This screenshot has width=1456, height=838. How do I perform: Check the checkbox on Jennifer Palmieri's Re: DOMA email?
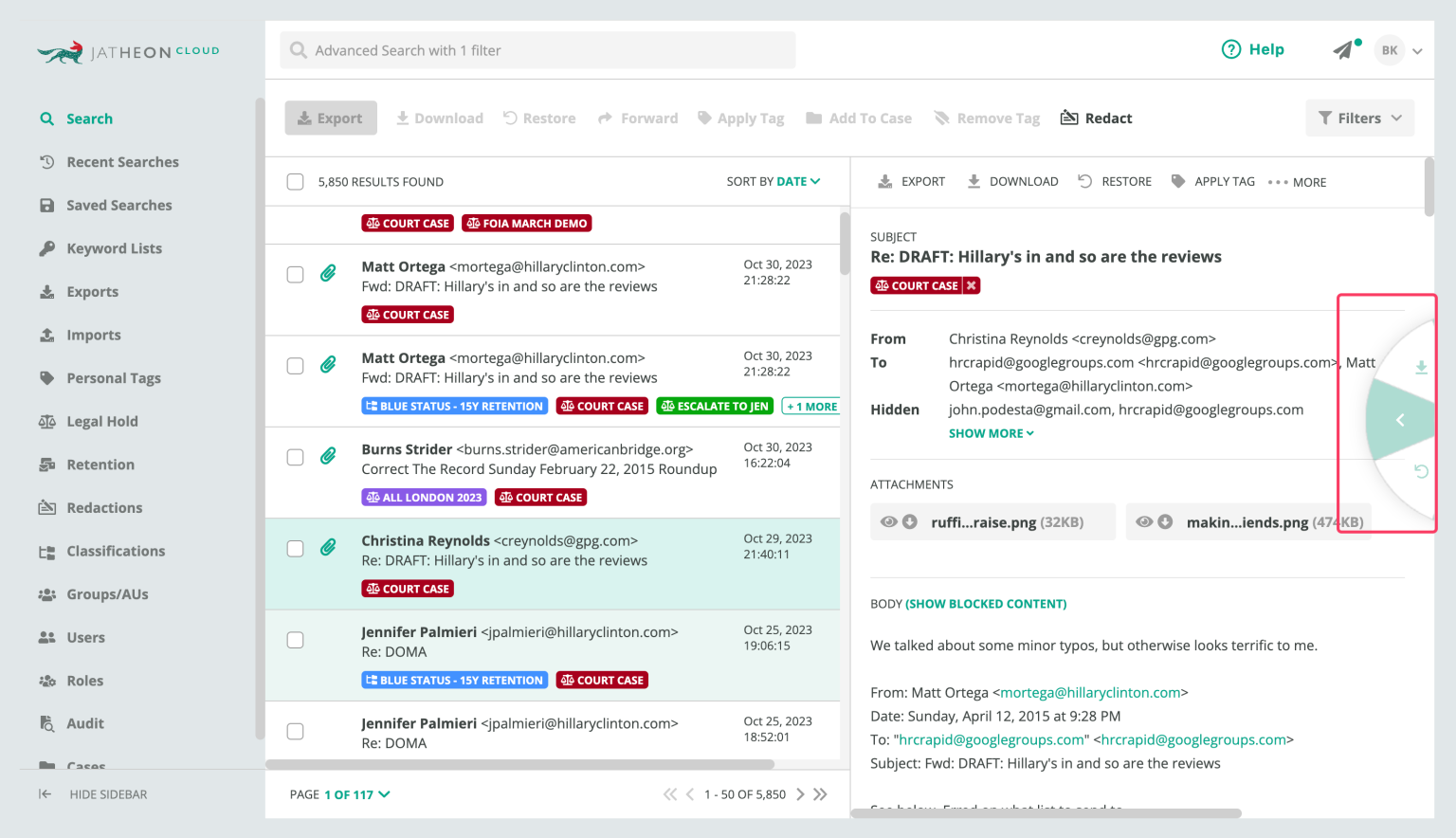tap(295, 640)
